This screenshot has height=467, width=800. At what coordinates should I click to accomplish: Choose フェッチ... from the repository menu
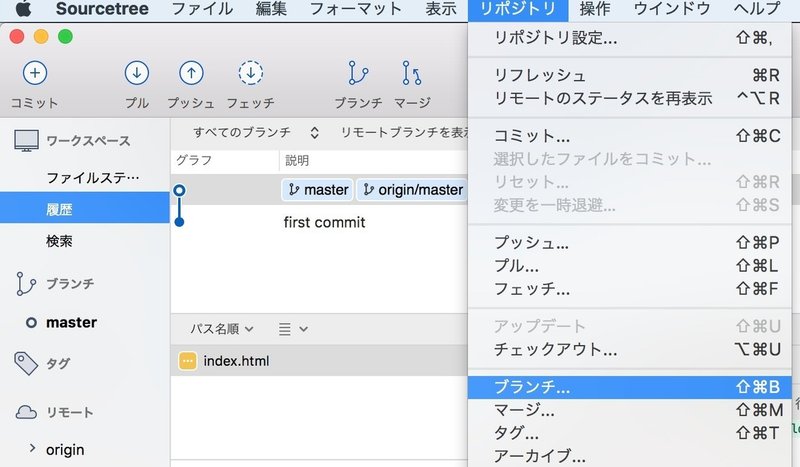click(630, 289)
